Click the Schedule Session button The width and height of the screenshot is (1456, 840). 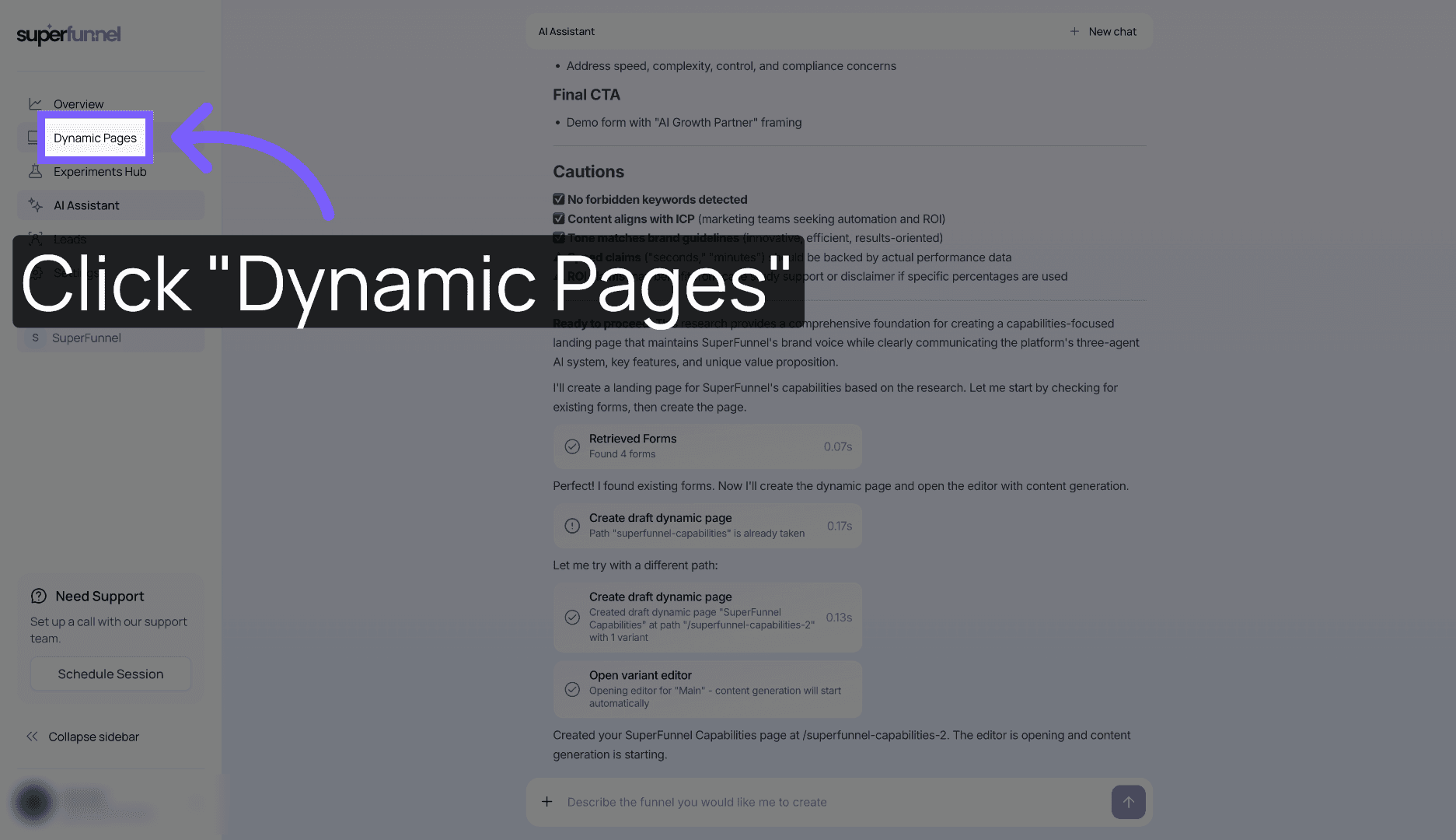coord(110,674)
